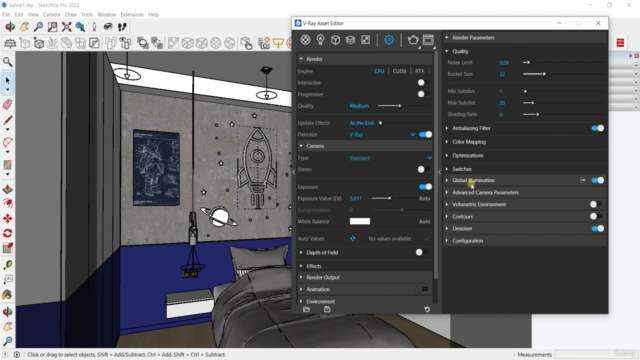Open the Denoiser type dropdown
Screen dimensions: 640x360
click(x=413, y=134)
